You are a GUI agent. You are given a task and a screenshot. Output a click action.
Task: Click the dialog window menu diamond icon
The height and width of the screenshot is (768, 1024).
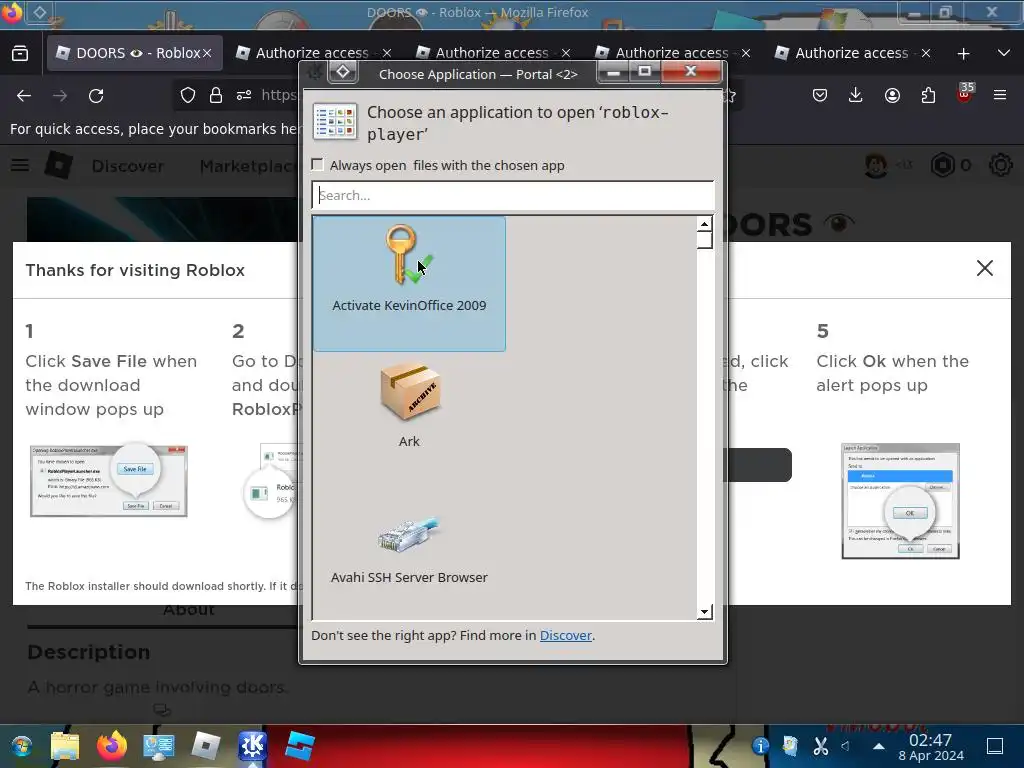click(x=343, y=72)
